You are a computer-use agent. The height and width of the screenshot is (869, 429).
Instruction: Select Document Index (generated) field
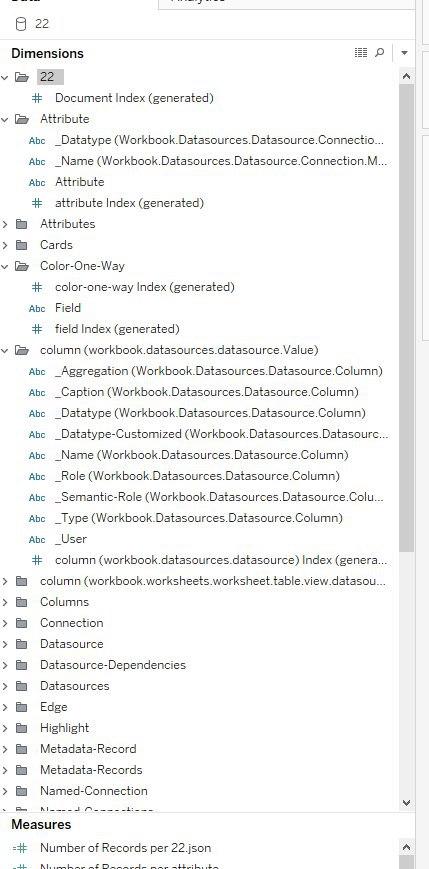pos(134,98)
